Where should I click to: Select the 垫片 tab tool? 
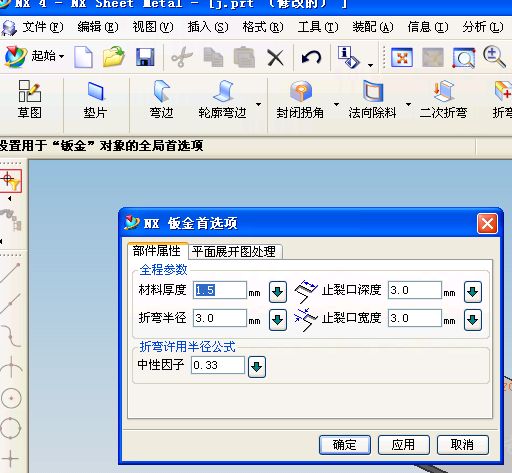95,100
